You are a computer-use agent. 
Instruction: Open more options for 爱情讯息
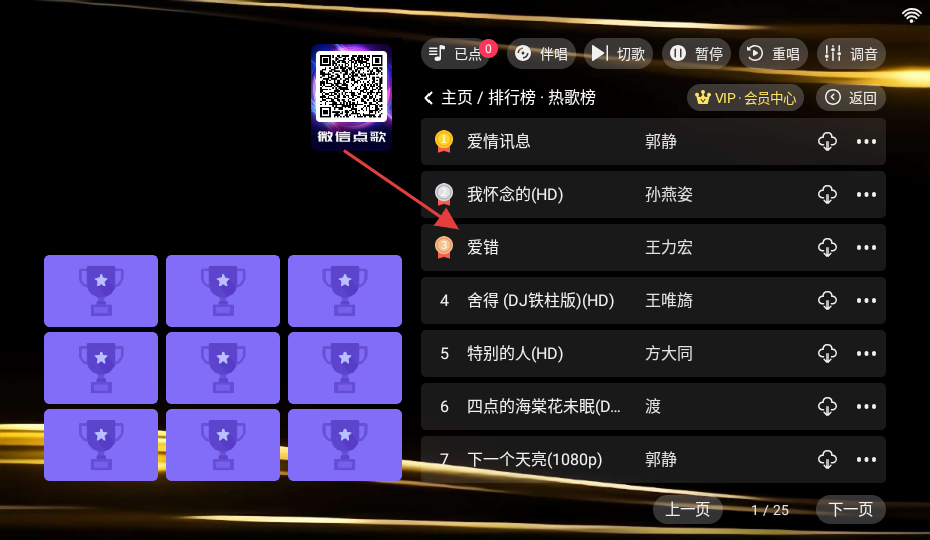click(x=866, y=141)
